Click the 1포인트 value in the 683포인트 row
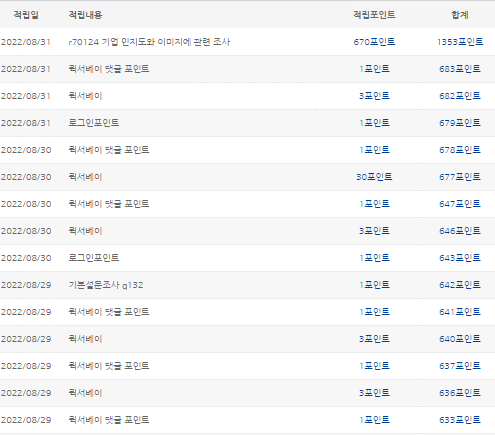This screenshot has height=435, width=495. click(374, 69)
